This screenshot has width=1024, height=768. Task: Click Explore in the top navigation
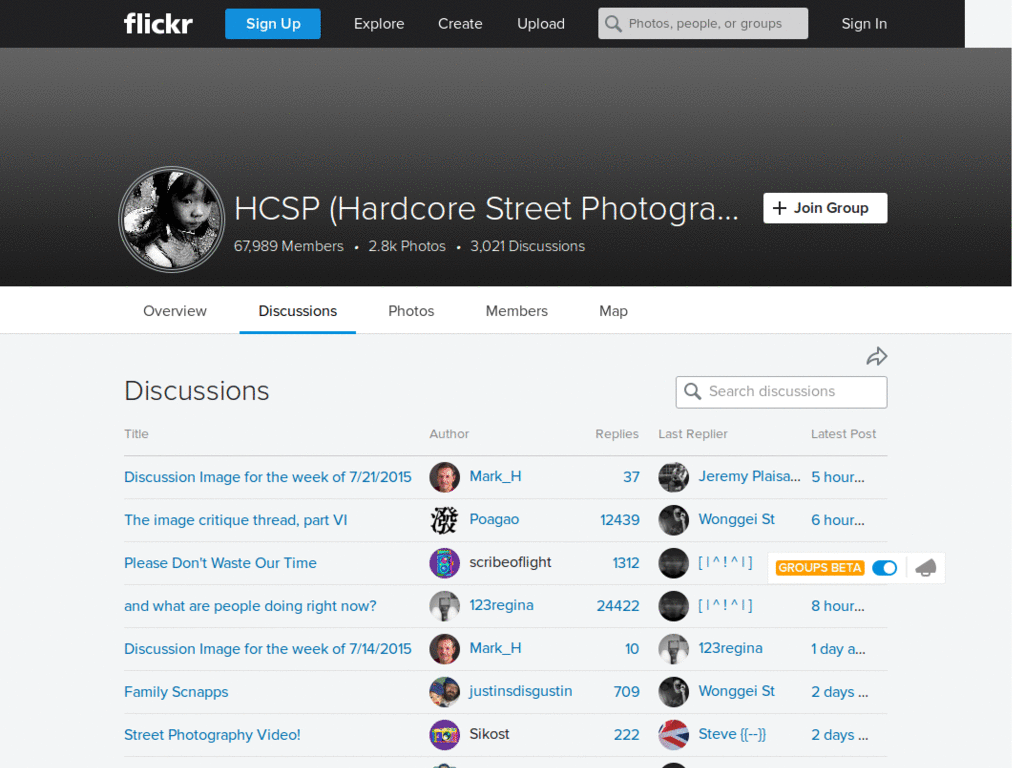[x=378, y=23]
